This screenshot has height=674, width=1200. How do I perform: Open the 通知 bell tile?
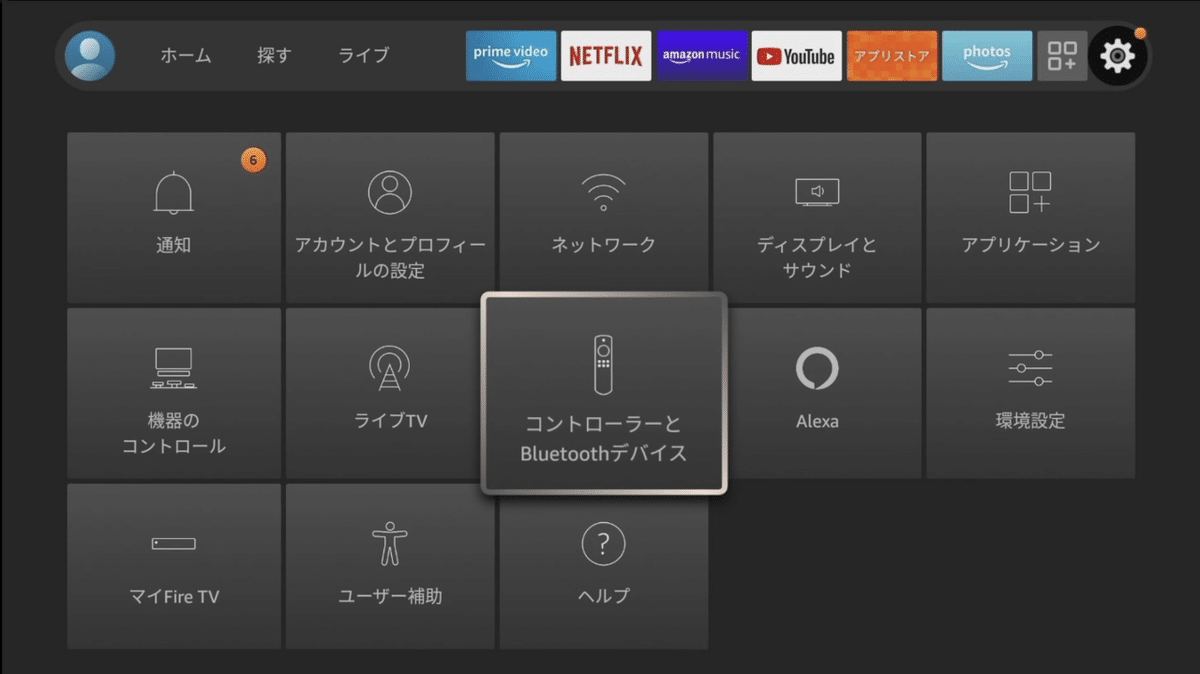pyautogui.click(x=174, y=217)
